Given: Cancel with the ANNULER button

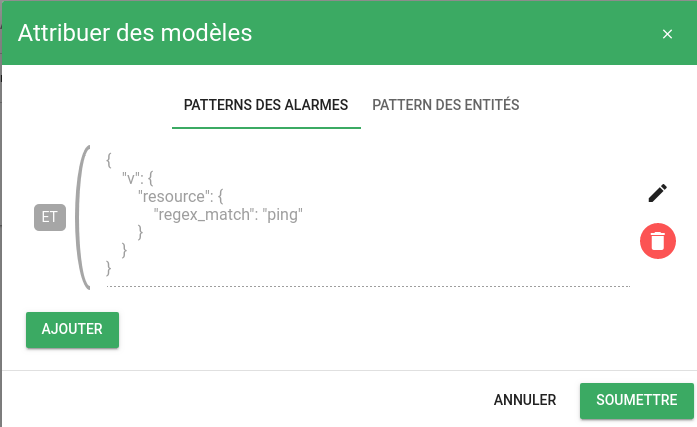Looking at the screenshot, I should [525, 400].
